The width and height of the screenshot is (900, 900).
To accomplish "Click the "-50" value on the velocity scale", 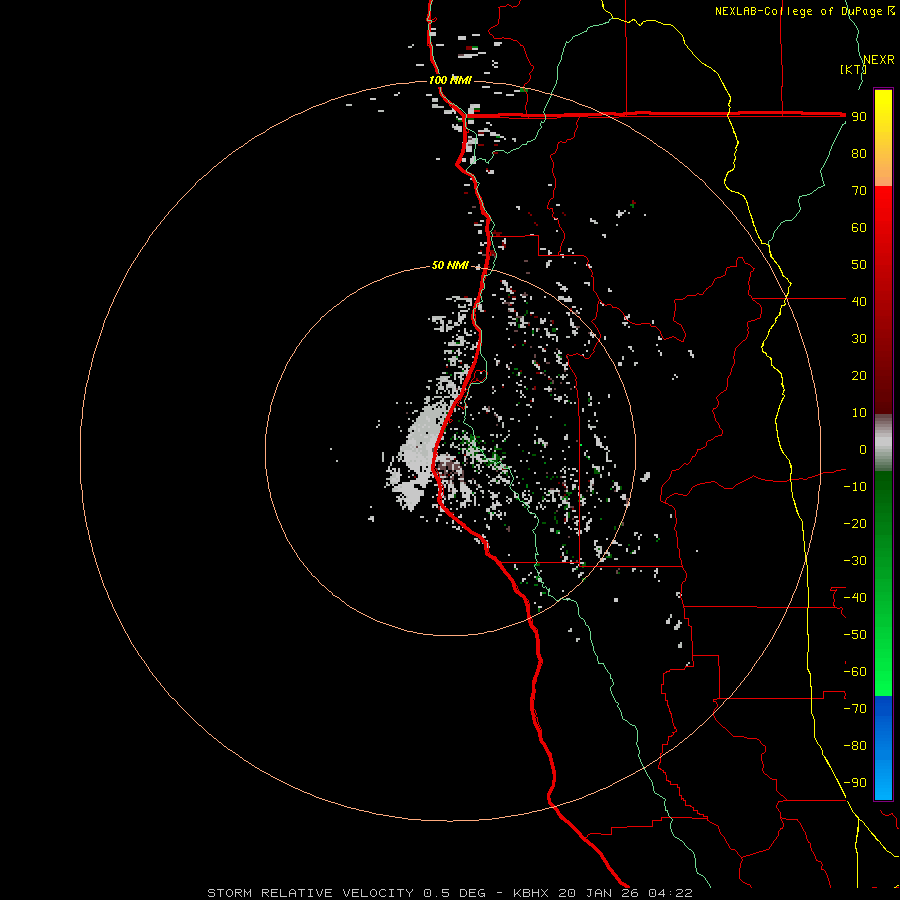I will 855,635.
